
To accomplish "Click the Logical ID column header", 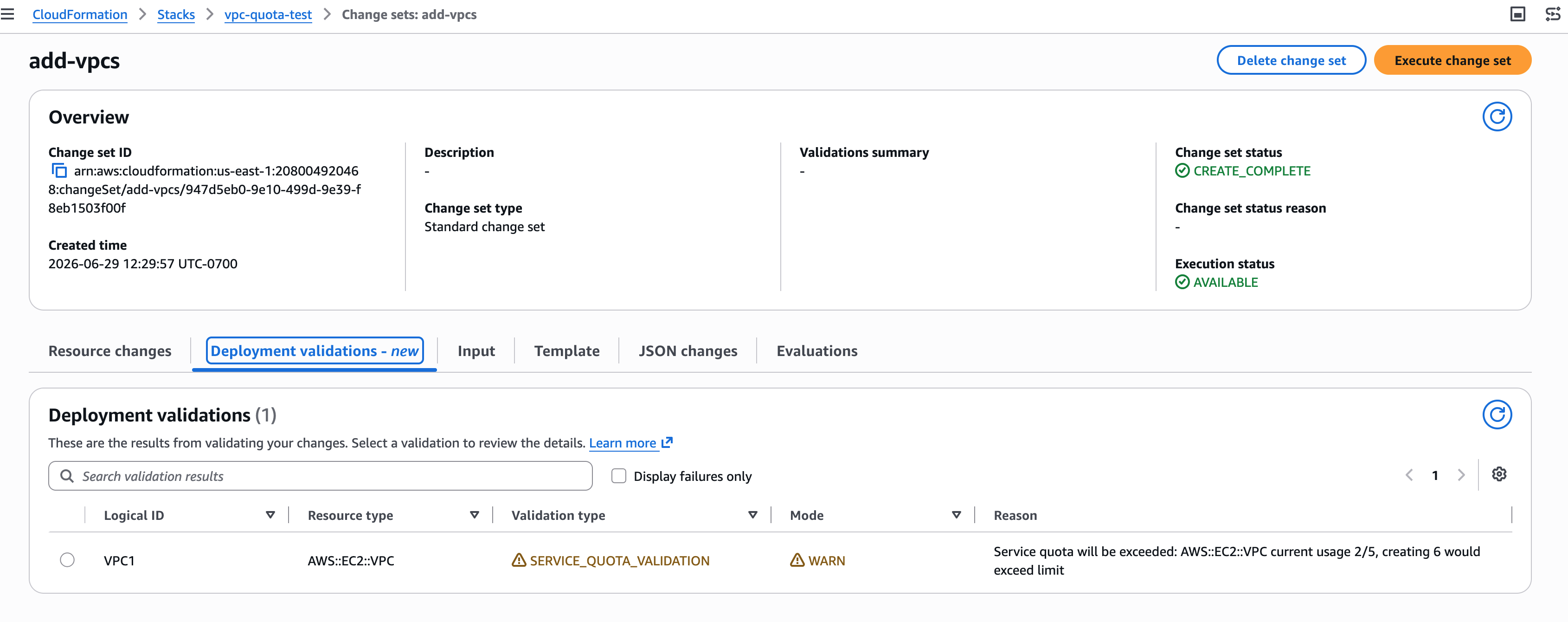I will click(x=134, y=515).
